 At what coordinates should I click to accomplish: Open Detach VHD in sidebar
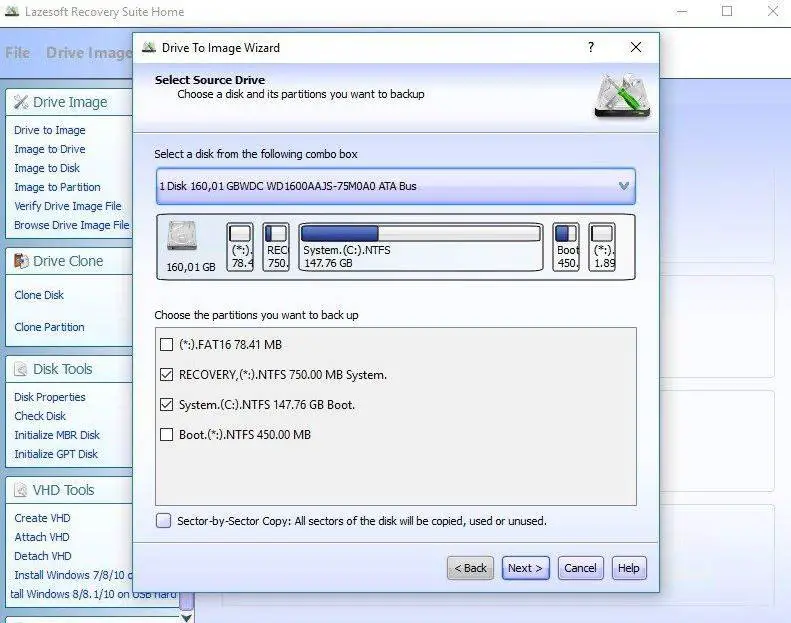coord(43,556)
